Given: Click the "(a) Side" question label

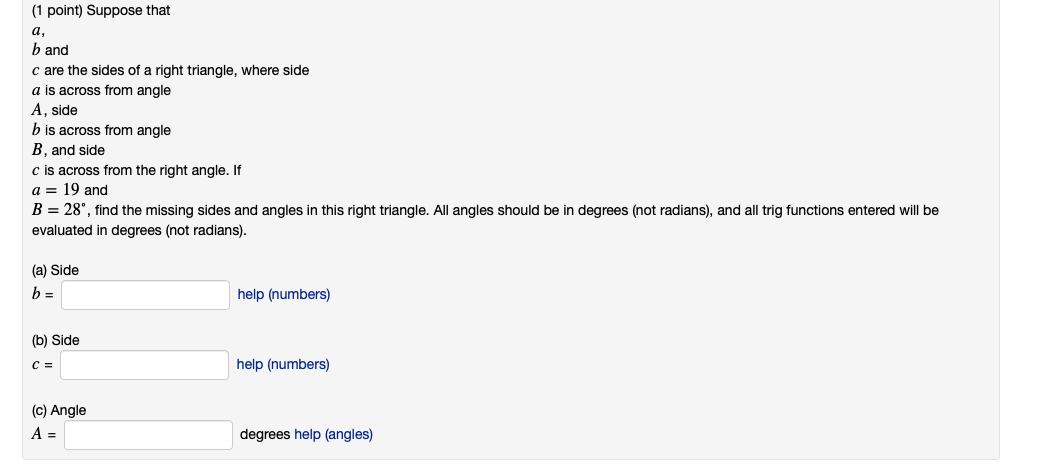Looking at the screenshot, I should click(x=55, y=271).
